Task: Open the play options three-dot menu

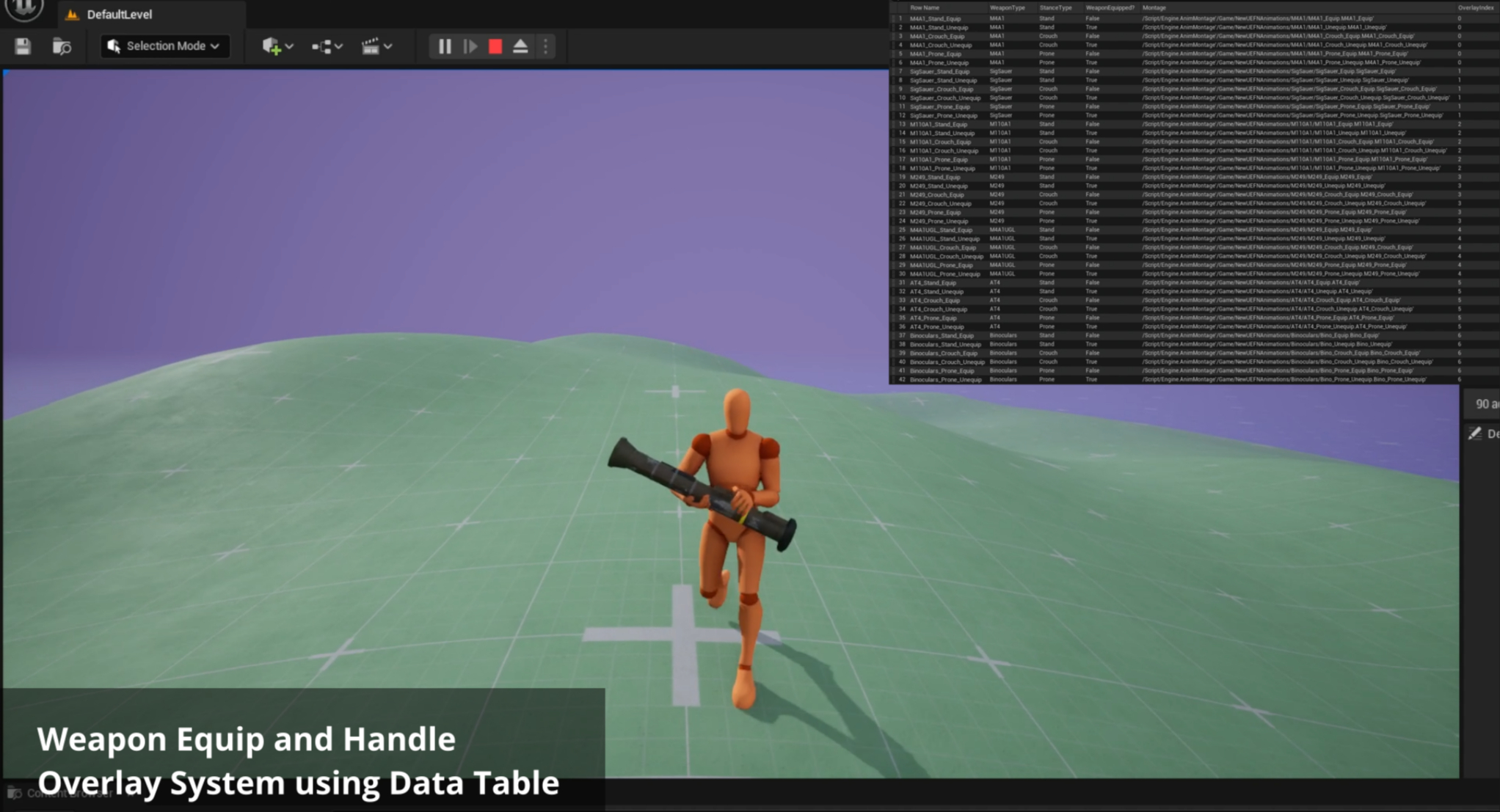Action: coord(546,46)
